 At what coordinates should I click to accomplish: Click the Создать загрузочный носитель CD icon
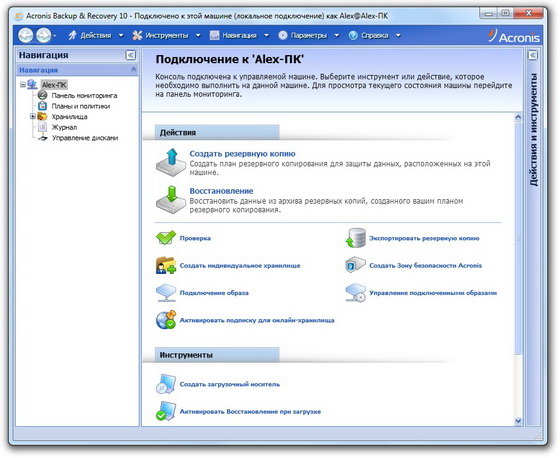click(166, 384)
